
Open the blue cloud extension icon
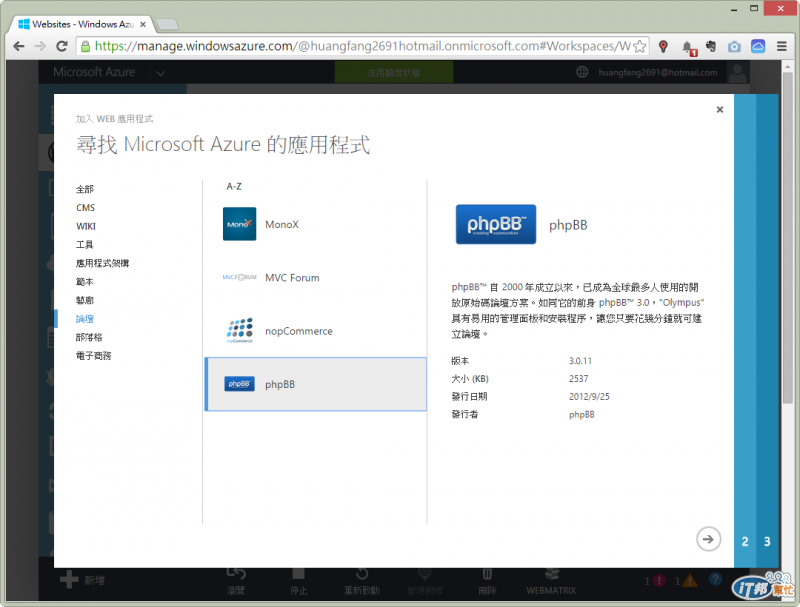pyautogui.click(x=758, y=46)
